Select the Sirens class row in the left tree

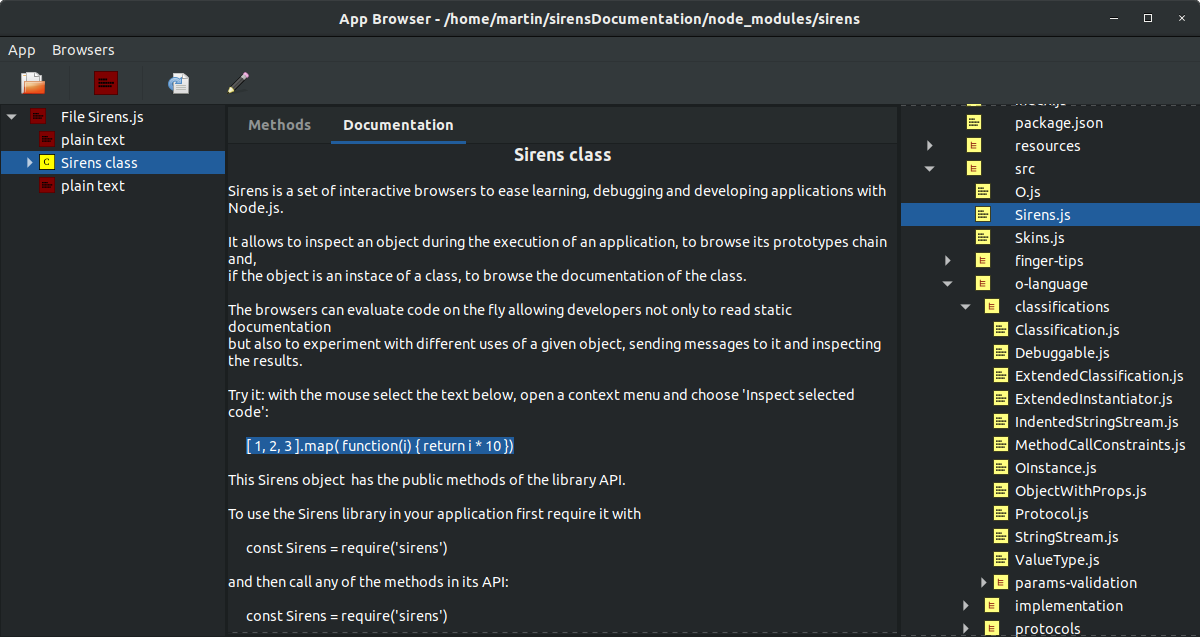click(113, 163)
